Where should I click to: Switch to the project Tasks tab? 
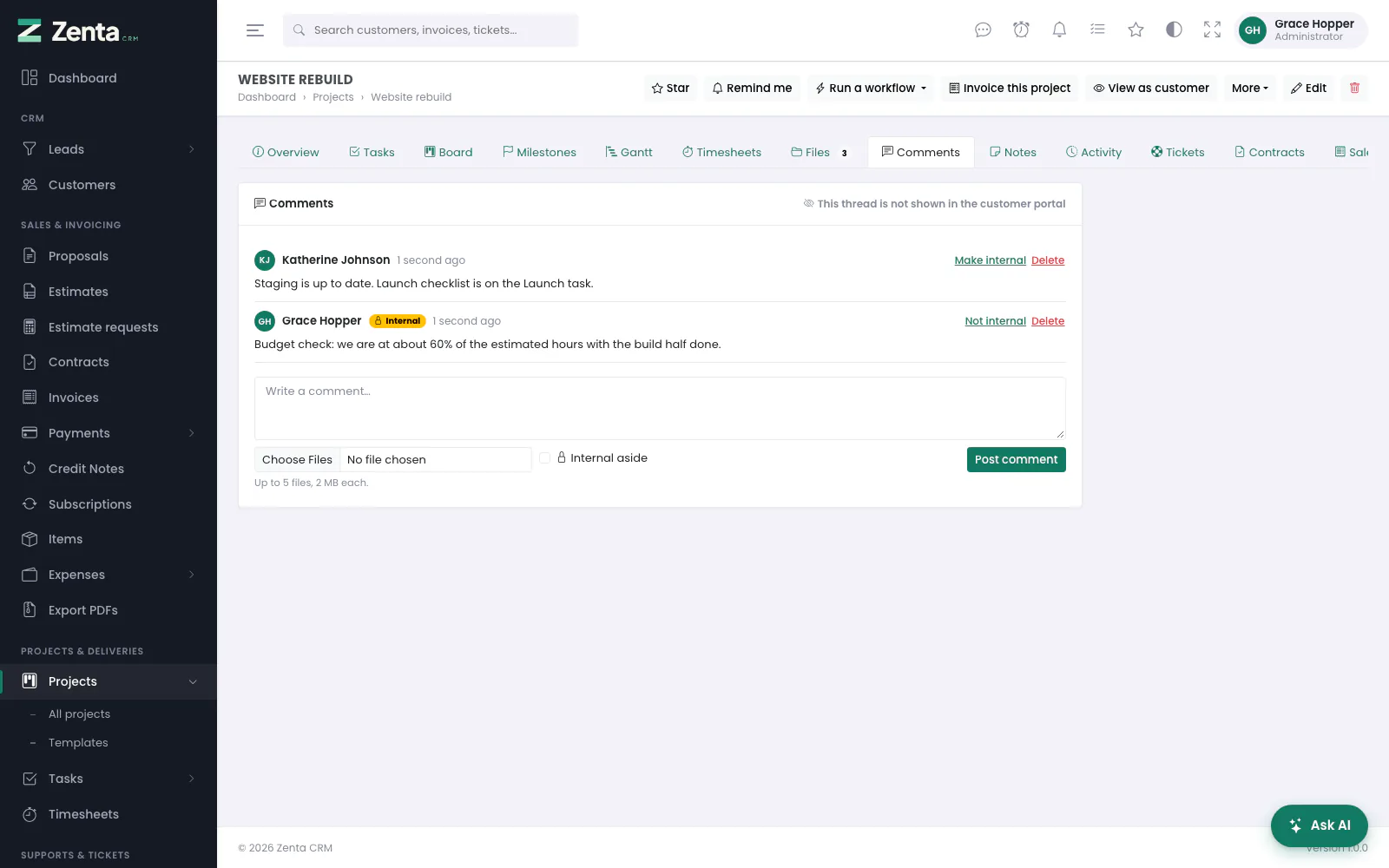(x=372, y=152)
